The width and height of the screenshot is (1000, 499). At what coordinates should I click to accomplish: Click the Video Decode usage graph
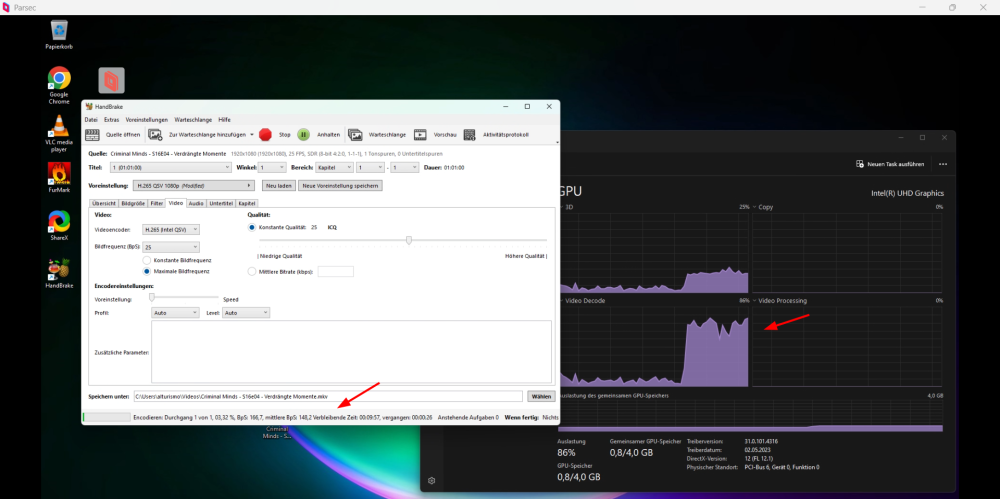[x=652, y=346]
